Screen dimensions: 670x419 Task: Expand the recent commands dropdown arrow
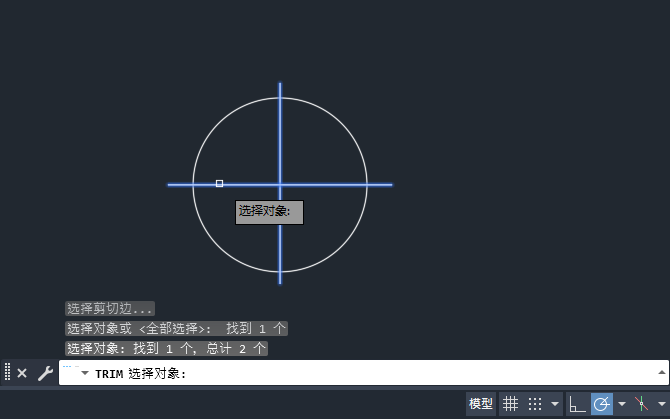[85, 373]
